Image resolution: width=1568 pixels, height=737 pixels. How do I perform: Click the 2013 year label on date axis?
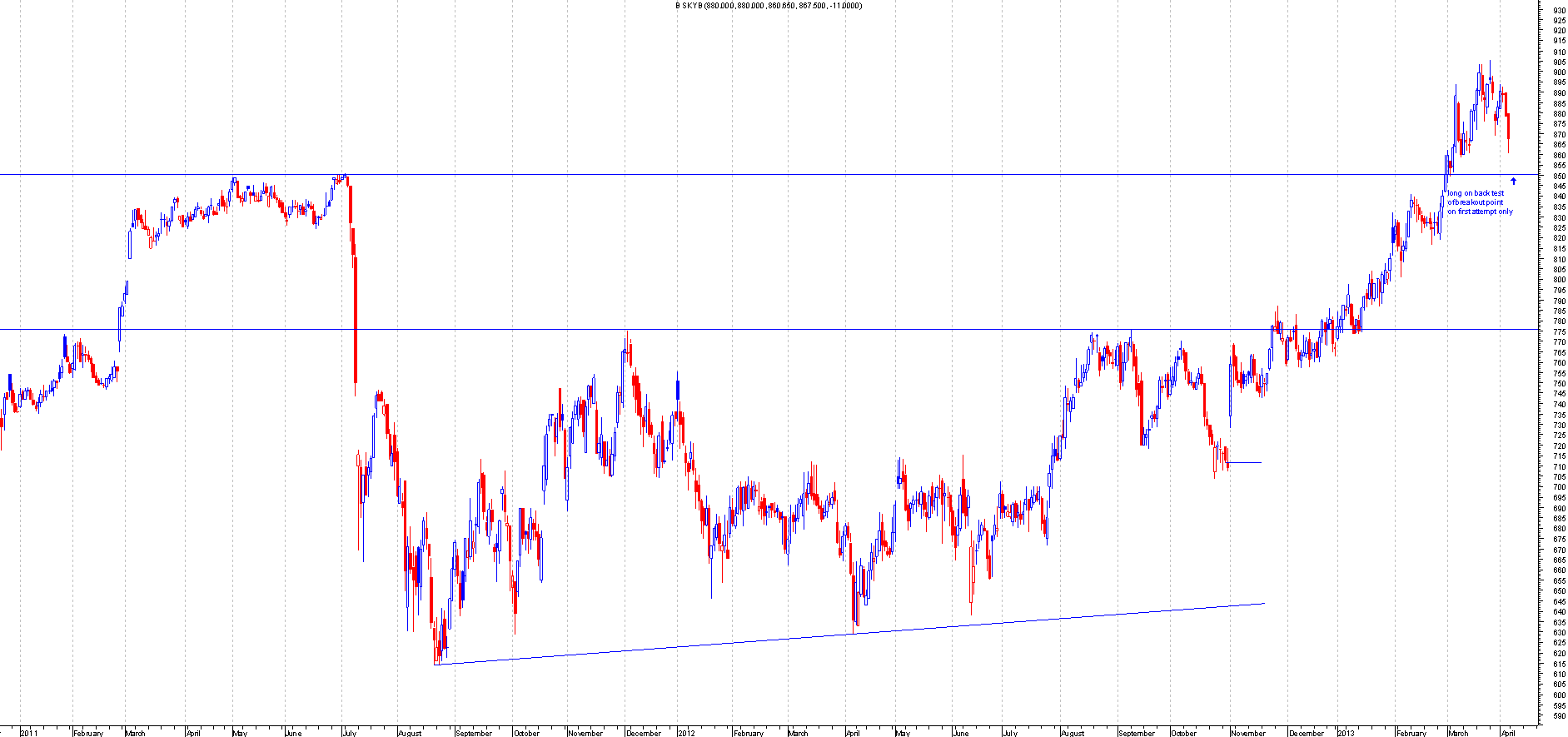click(x=1346, y=733)
